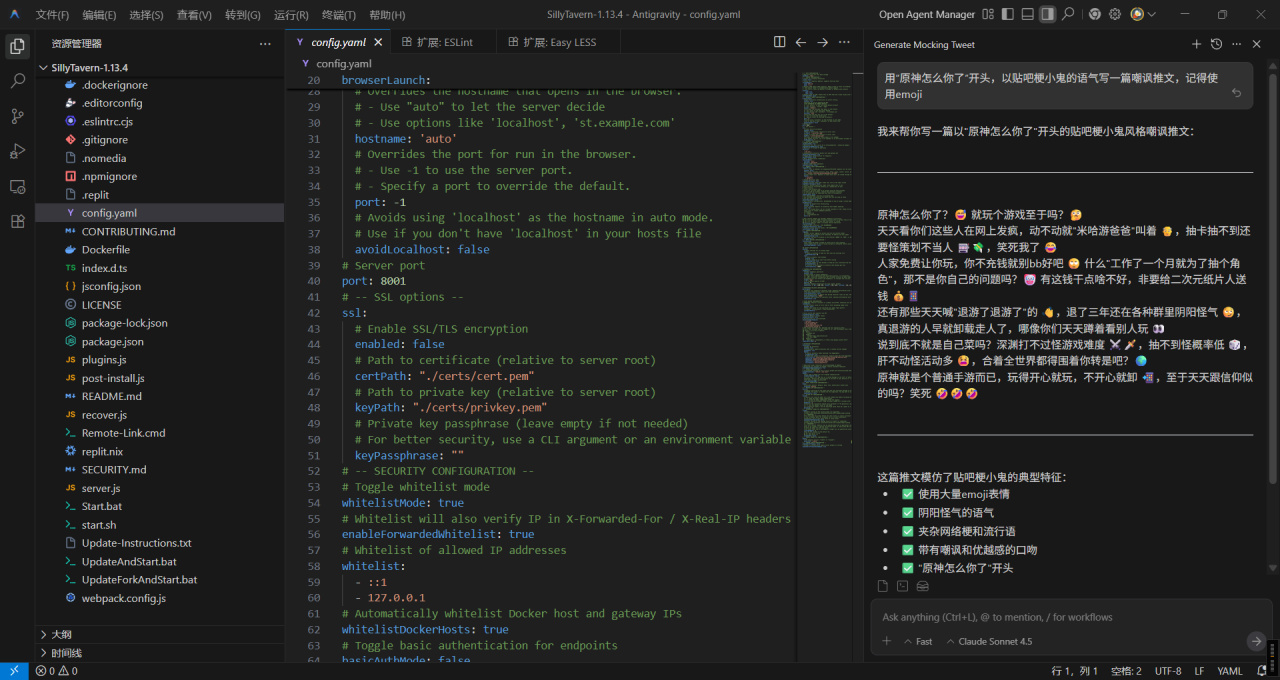Open the 终端(T) menu

[338, 15]
